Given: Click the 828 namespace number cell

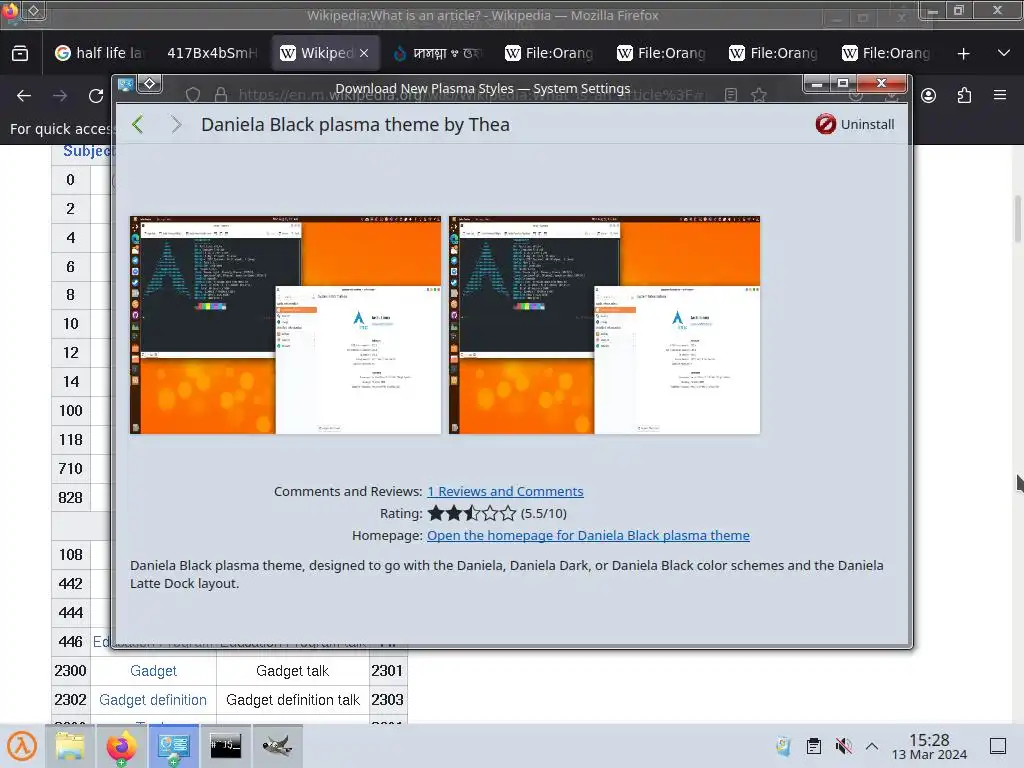Looking at the screenshot, I should click(x=71, y=498).
